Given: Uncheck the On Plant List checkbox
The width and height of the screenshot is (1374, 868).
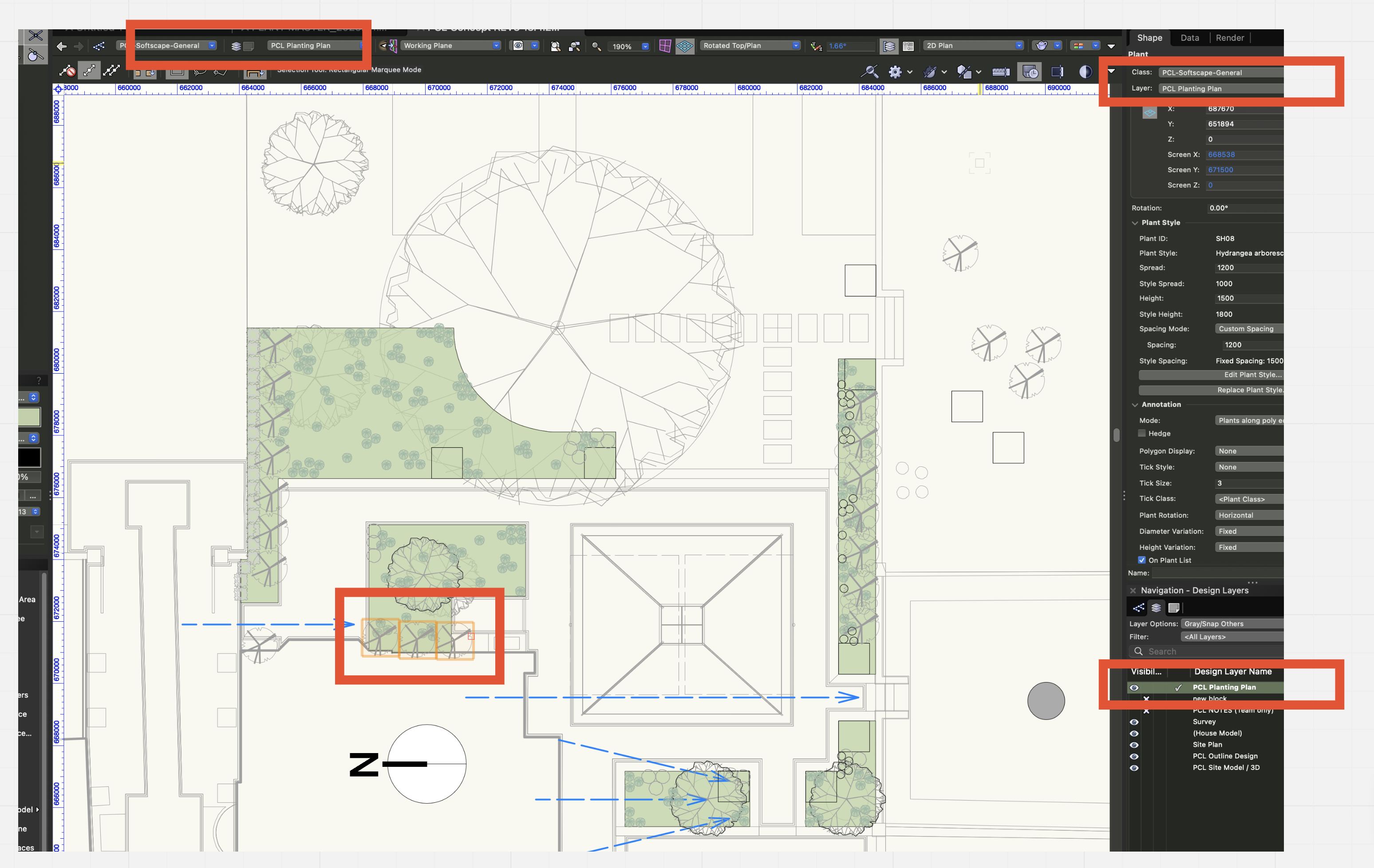Looking at the screenshot, I should tap(1142, 560).
